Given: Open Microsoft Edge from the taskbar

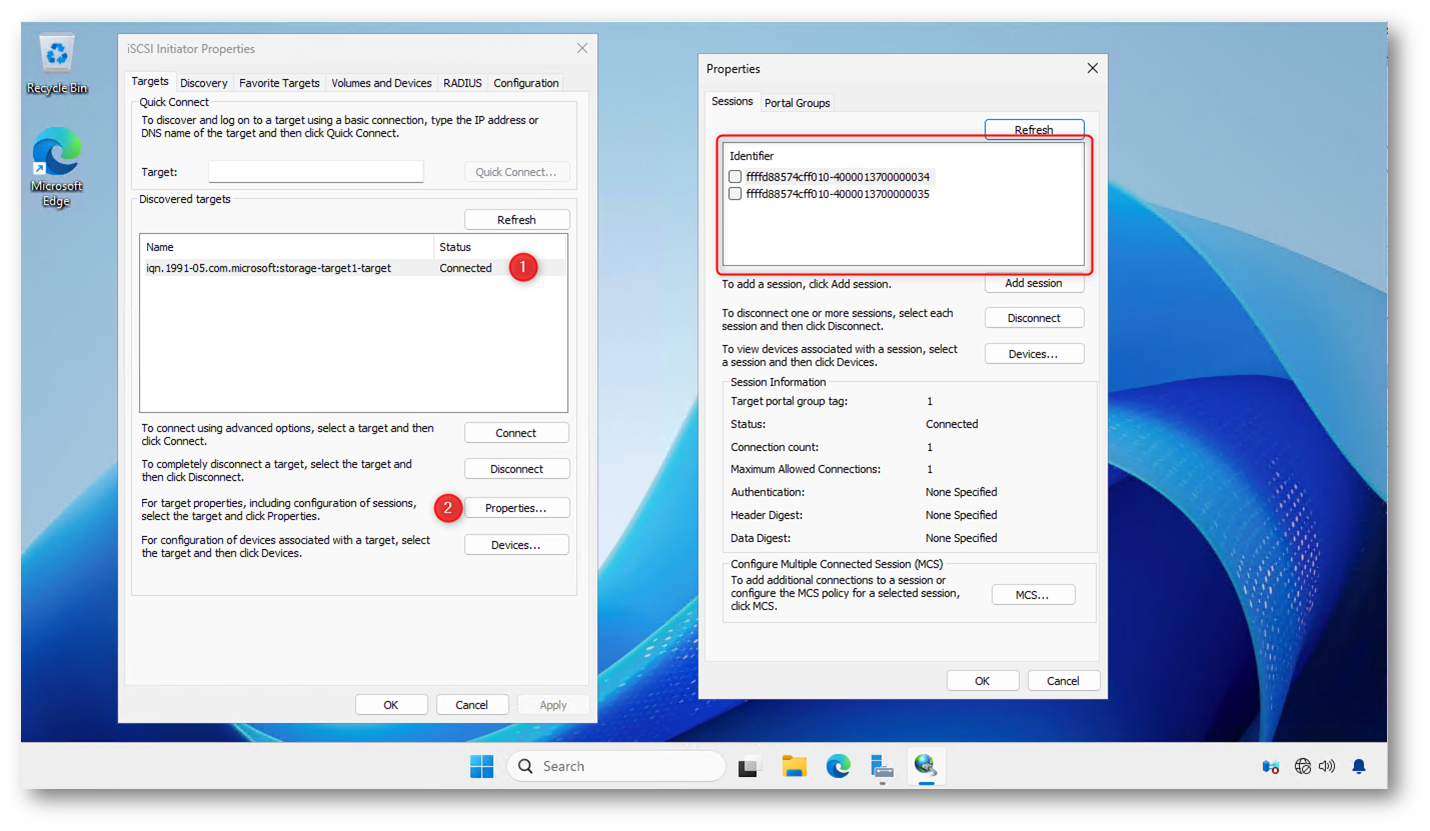Looking at the screenshot, I should click(838, 767).
